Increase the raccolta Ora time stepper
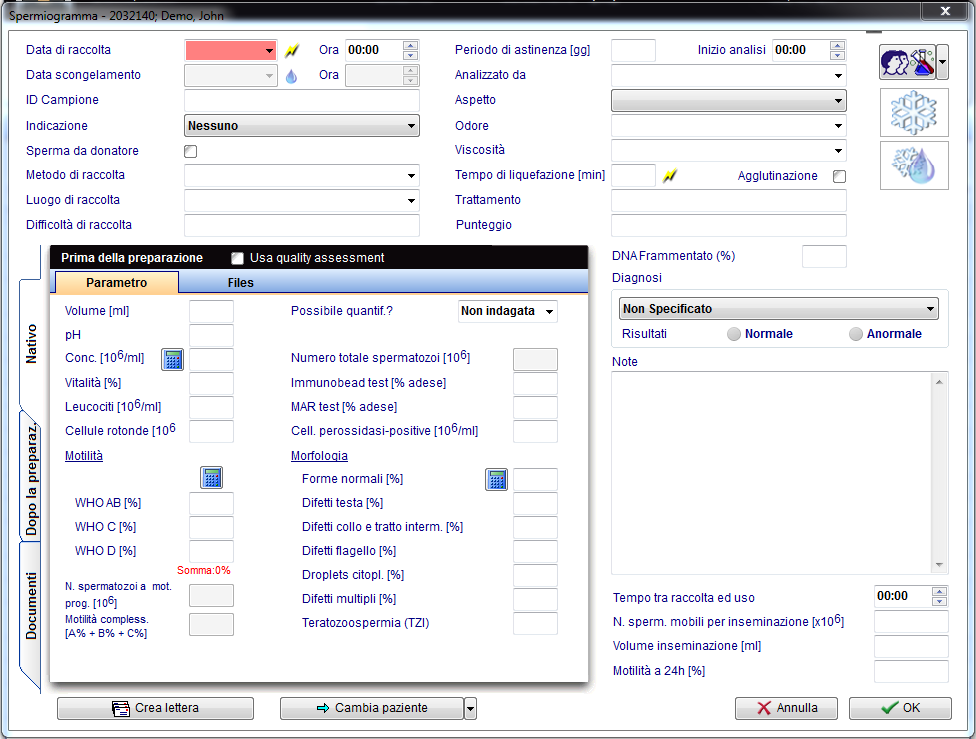The height and width of the screenshot is (739, 976). [410, 45]
